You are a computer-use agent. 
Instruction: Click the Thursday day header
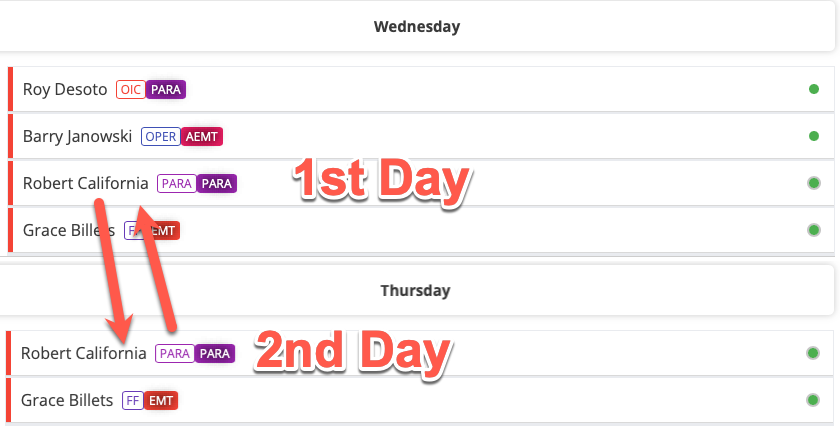click(415, 291)
